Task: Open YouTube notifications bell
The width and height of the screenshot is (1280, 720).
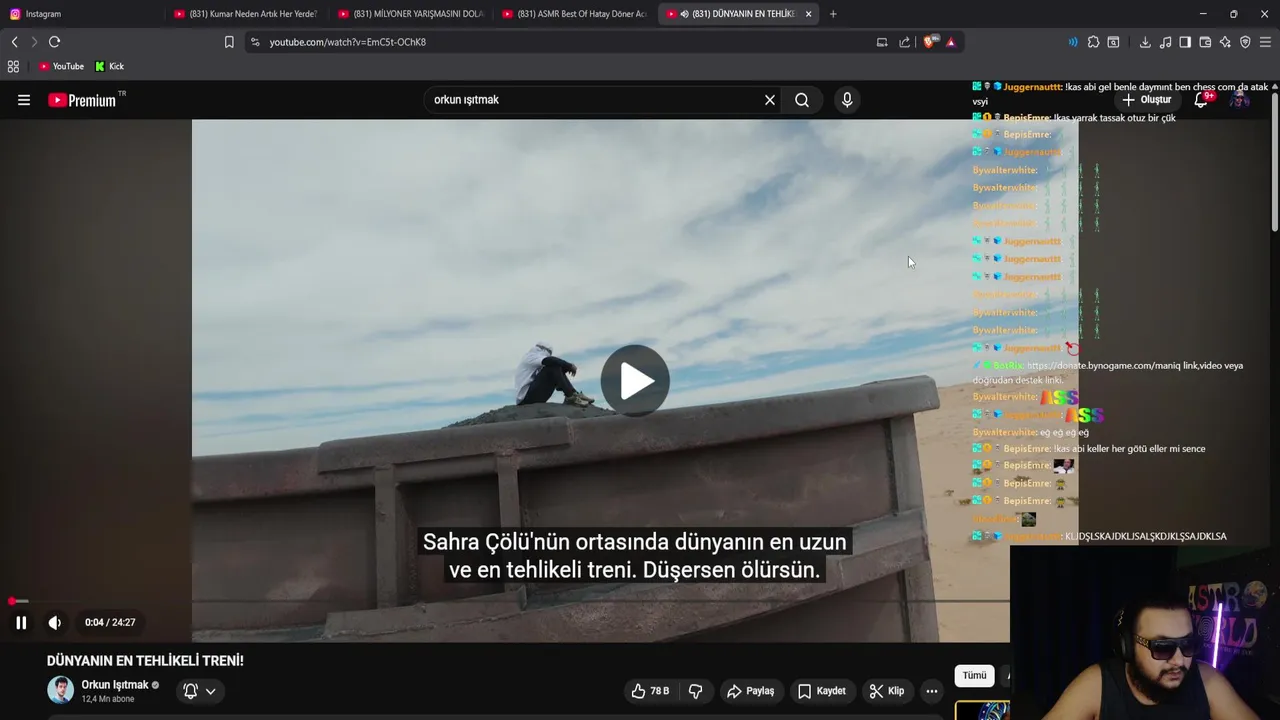Action: coord(1203,100)
